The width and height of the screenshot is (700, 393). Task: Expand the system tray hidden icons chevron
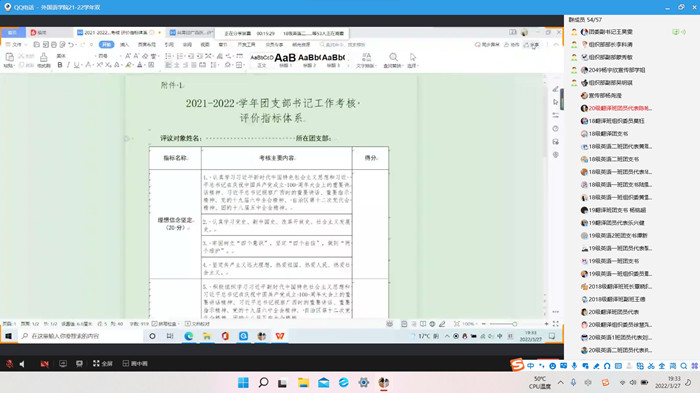tap(561, 383)
